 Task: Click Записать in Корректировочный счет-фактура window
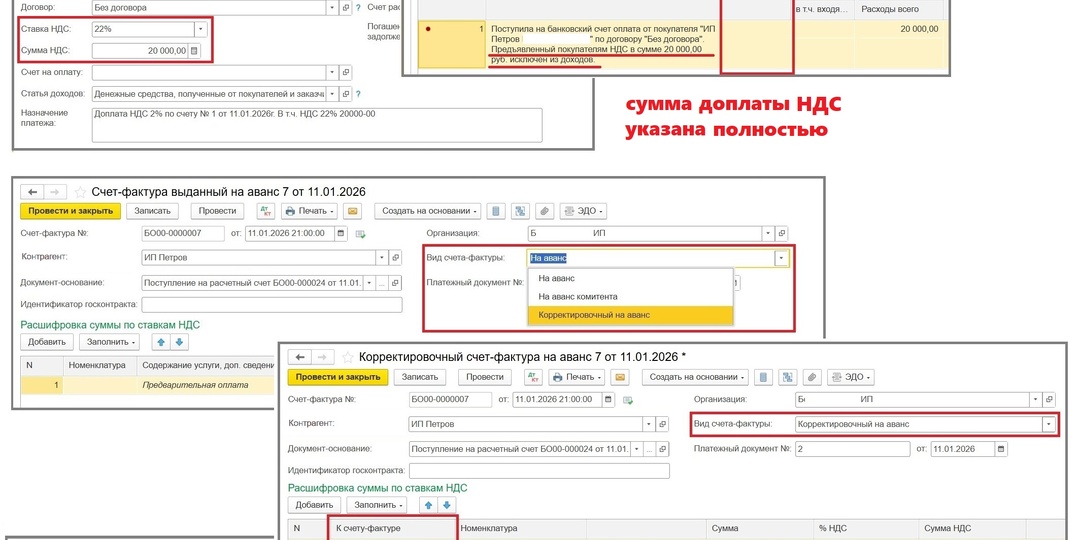coord(420,377)
